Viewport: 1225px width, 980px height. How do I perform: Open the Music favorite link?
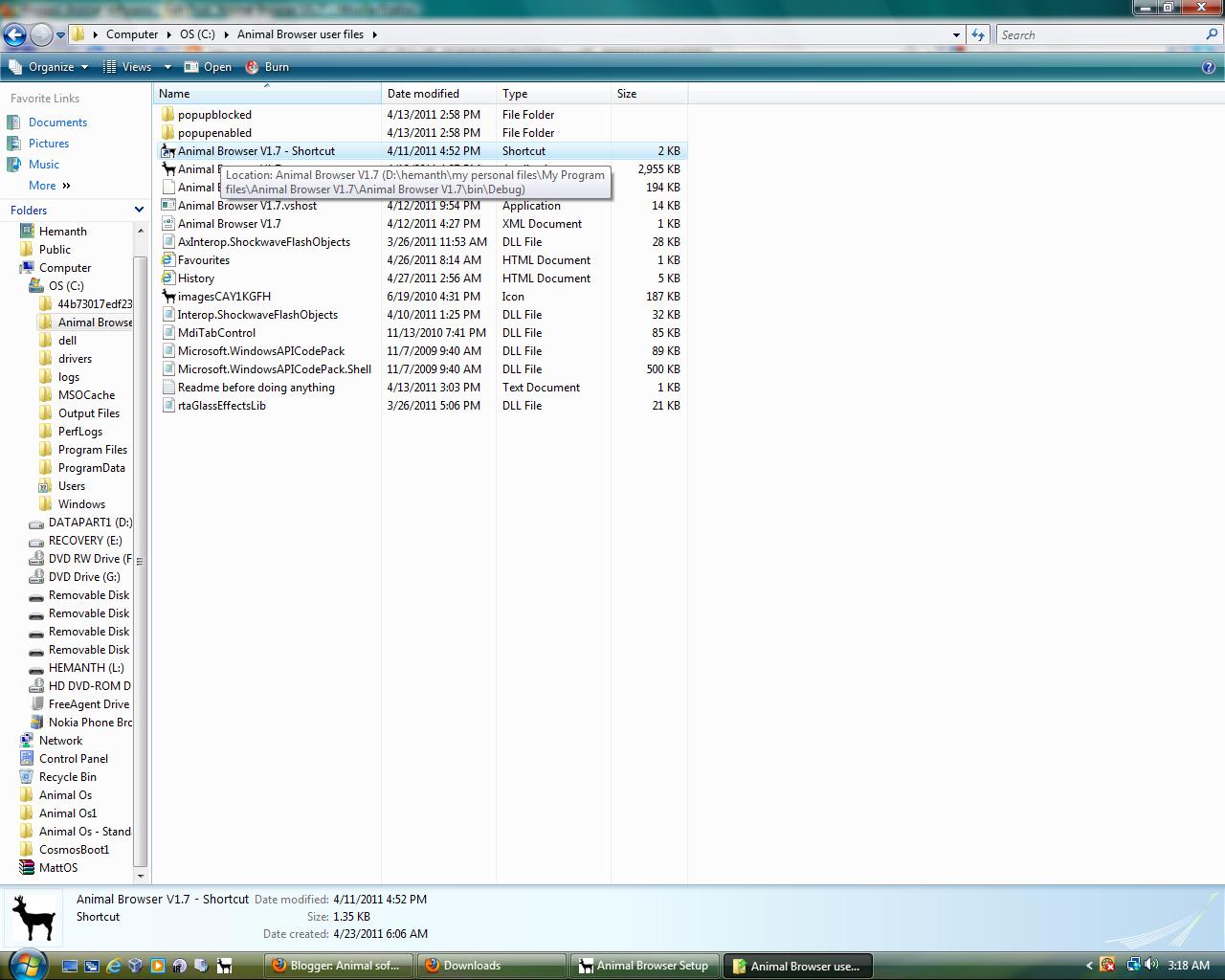[x=45, y=164]
